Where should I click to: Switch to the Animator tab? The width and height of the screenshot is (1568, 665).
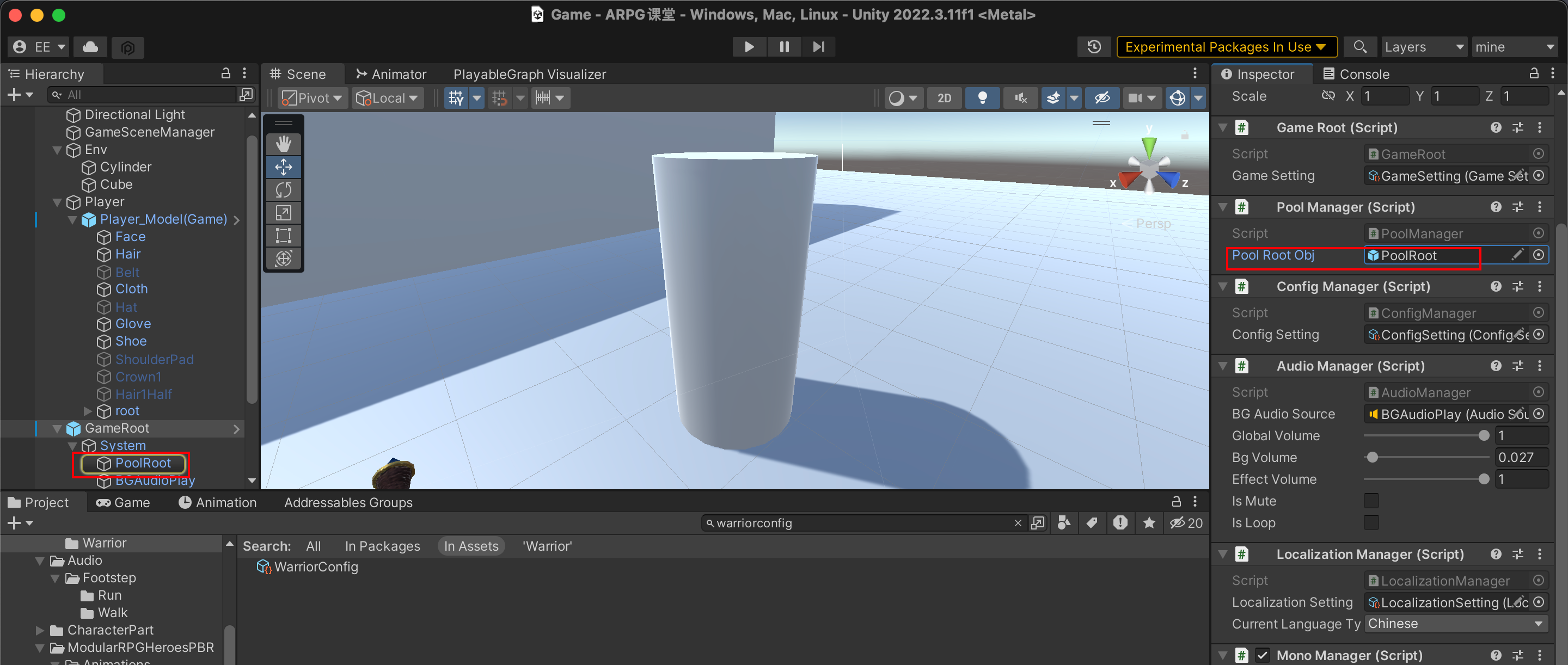coord(391,74)
